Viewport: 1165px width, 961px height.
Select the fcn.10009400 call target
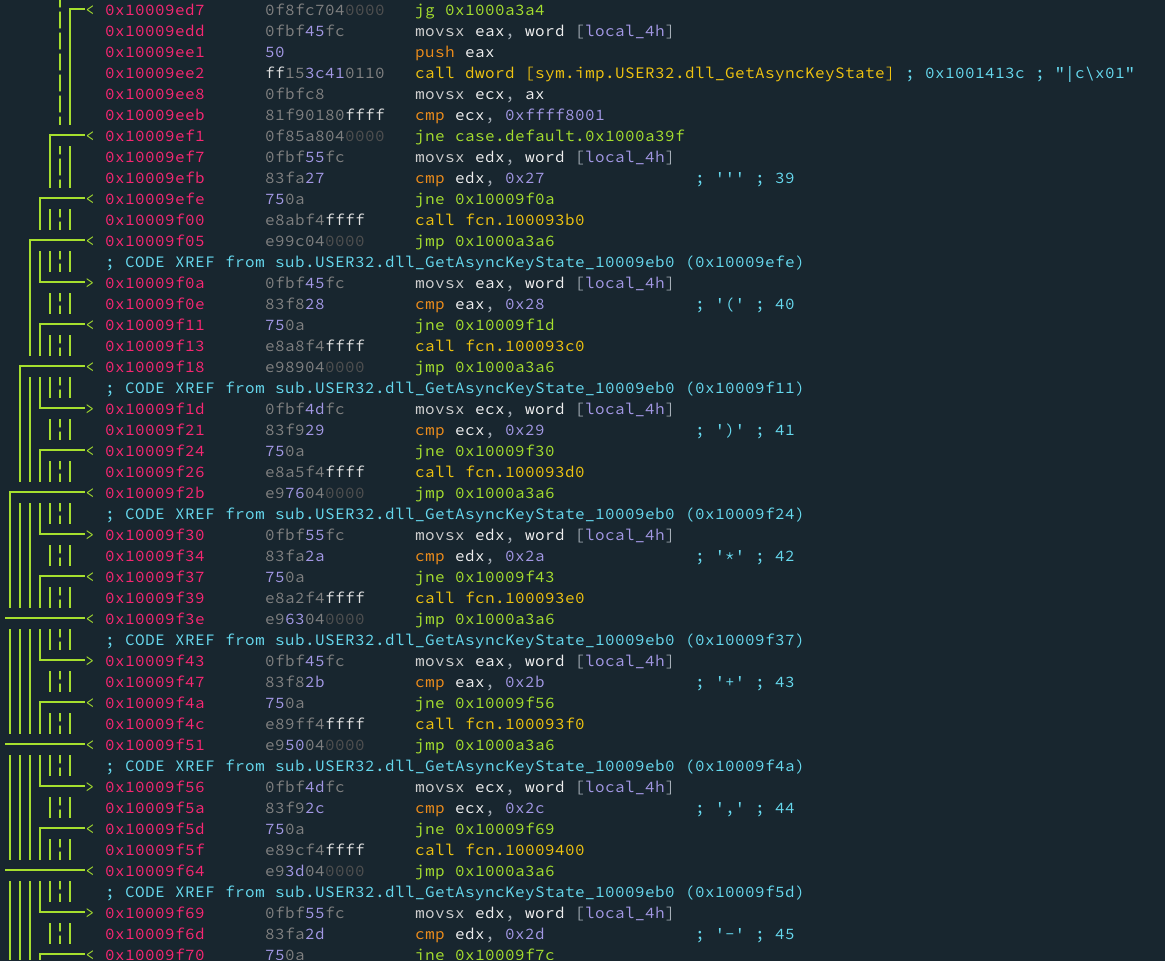pos(525,850)
